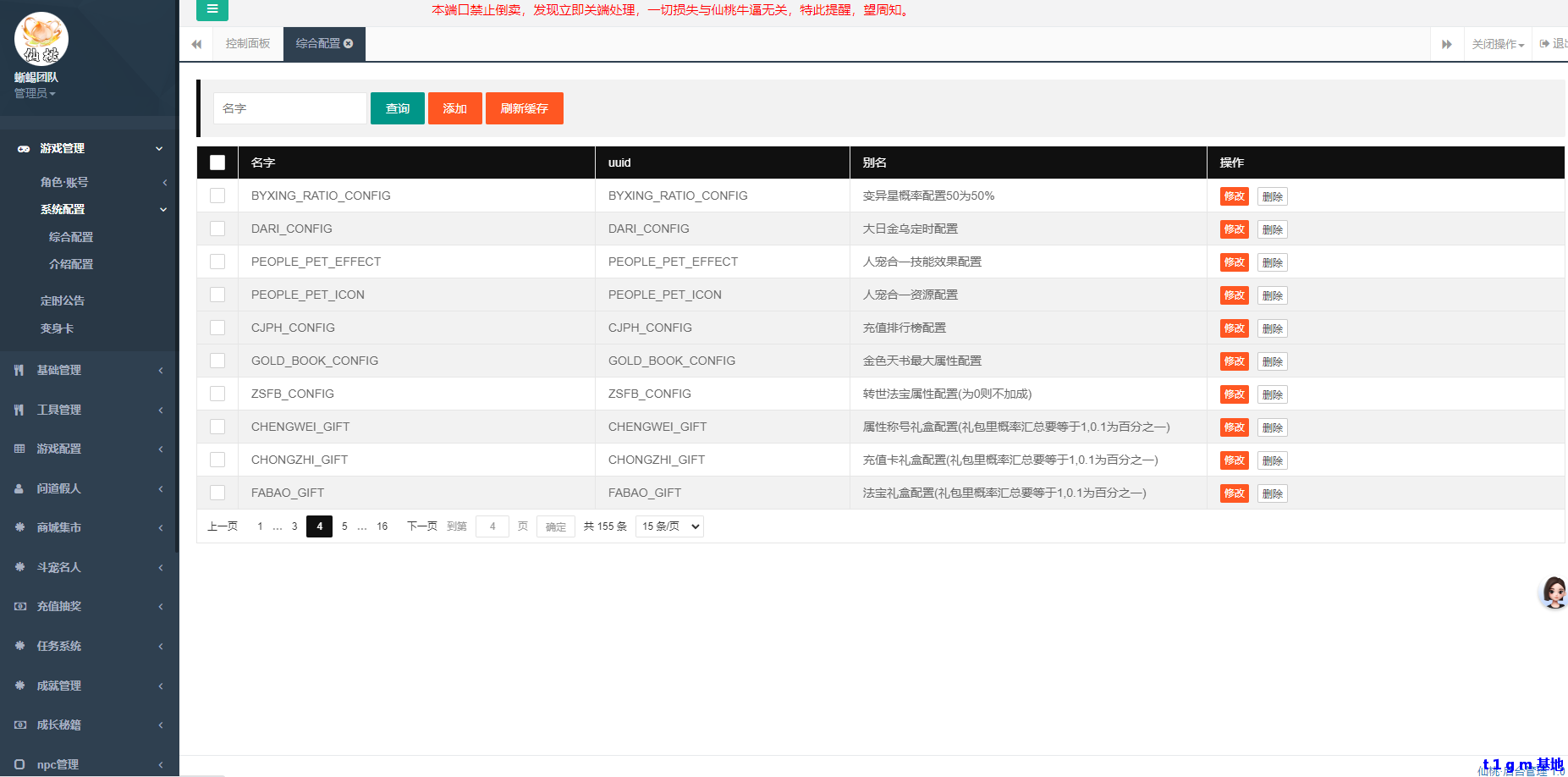Click the orange 刷新缓存 button
Screen dimensions: 1568x777
point(524,108)
